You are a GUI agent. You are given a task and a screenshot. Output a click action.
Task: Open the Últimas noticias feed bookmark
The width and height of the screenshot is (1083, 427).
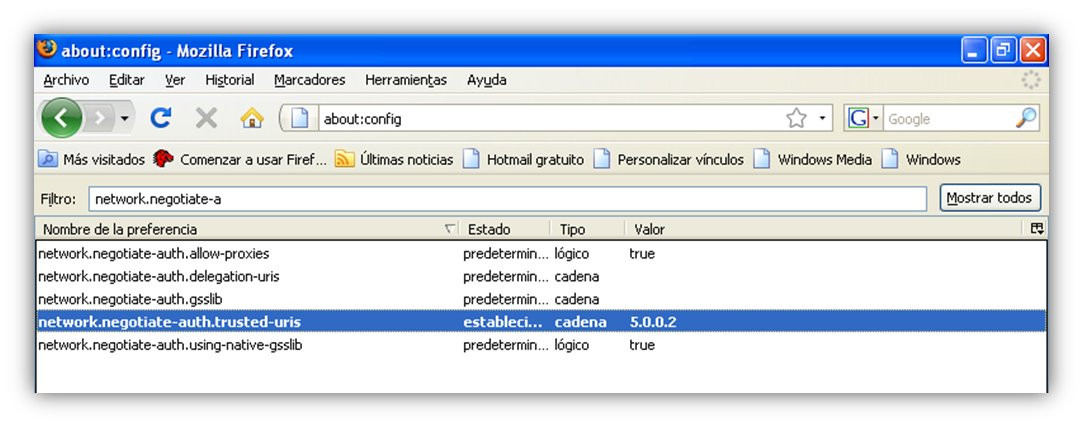[394, 160]
